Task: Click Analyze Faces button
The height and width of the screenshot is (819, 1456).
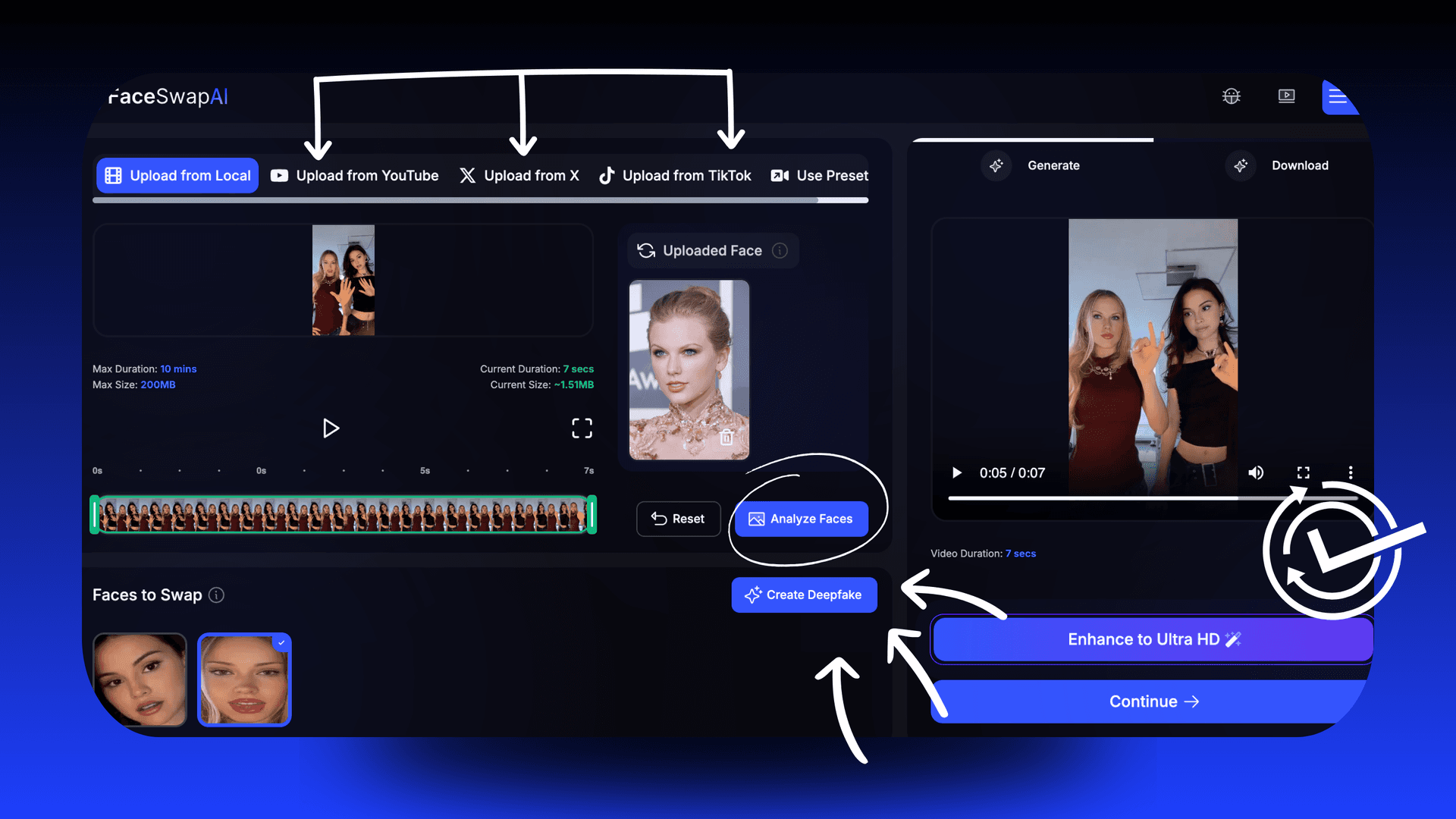Action: (x=802, y=519)
